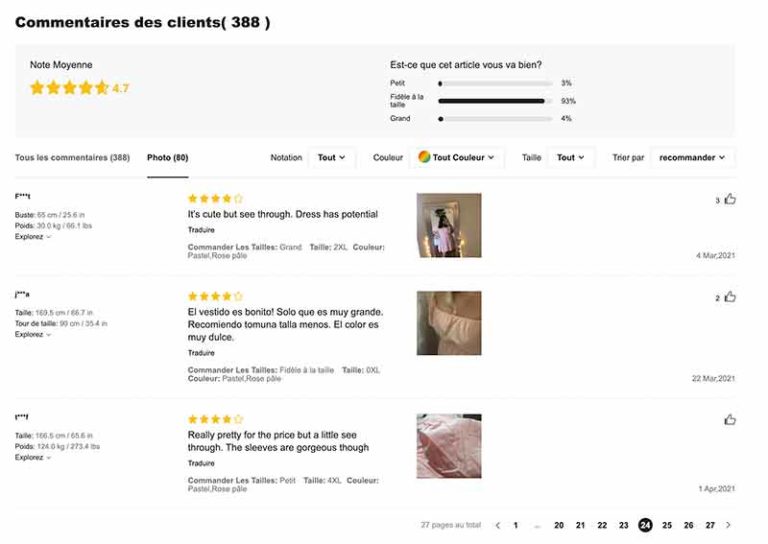Open the pink dress mirror photo thumbnail

(449, 225)
